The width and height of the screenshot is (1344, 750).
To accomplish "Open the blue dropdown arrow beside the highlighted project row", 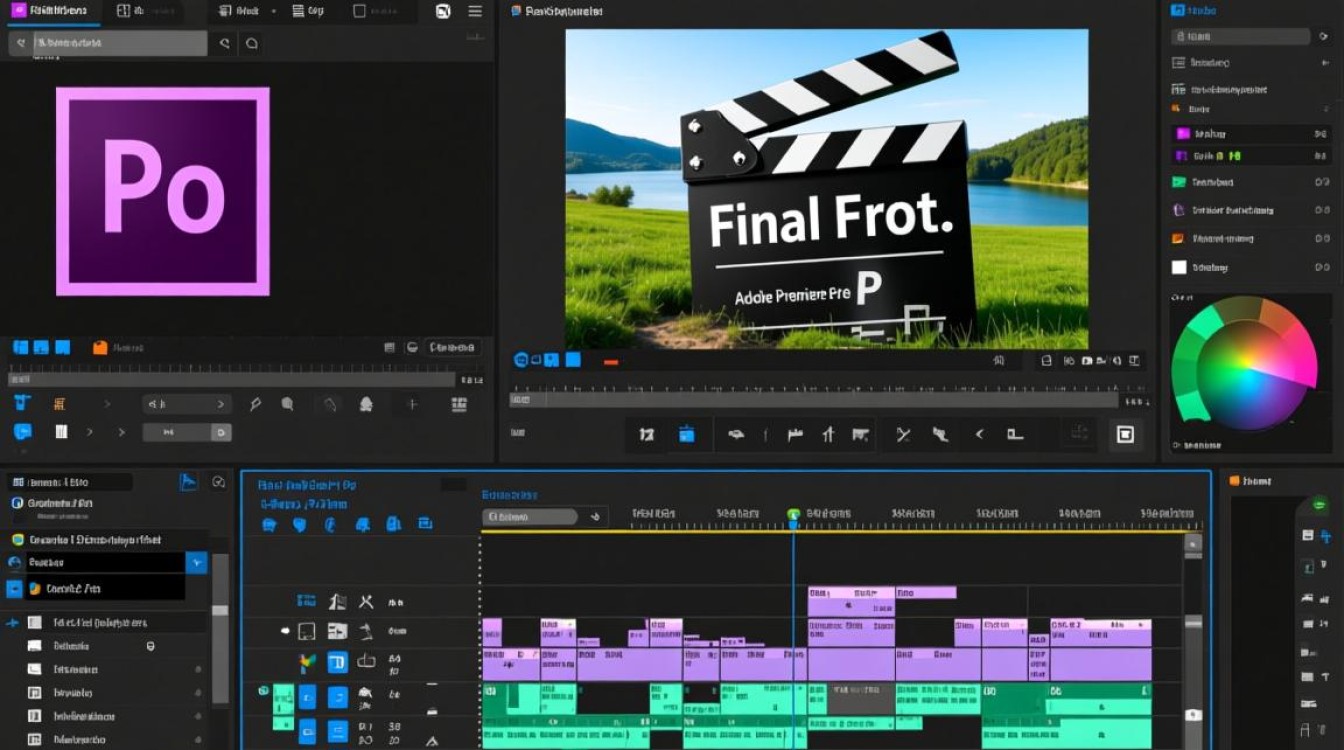I will 197,563.
